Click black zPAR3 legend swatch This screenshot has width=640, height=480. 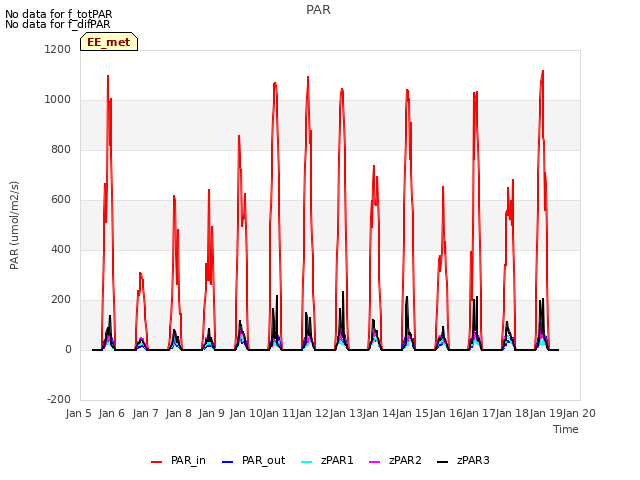click(442, 462)
